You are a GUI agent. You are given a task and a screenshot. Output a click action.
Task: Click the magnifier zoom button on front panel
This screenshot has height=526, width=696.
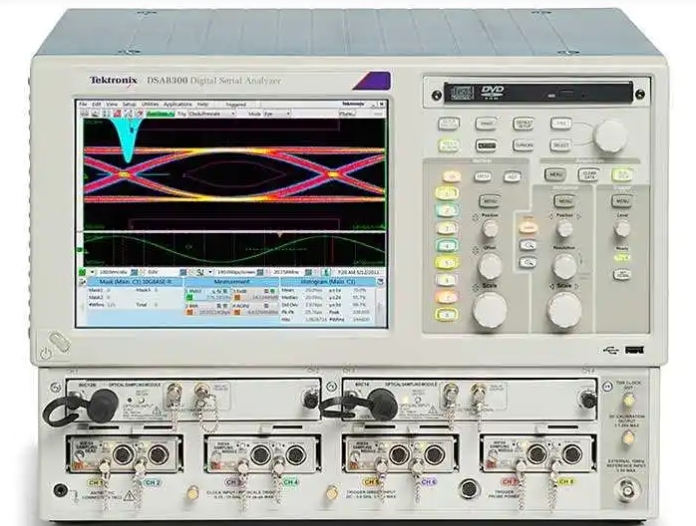(x=526, y=243)
